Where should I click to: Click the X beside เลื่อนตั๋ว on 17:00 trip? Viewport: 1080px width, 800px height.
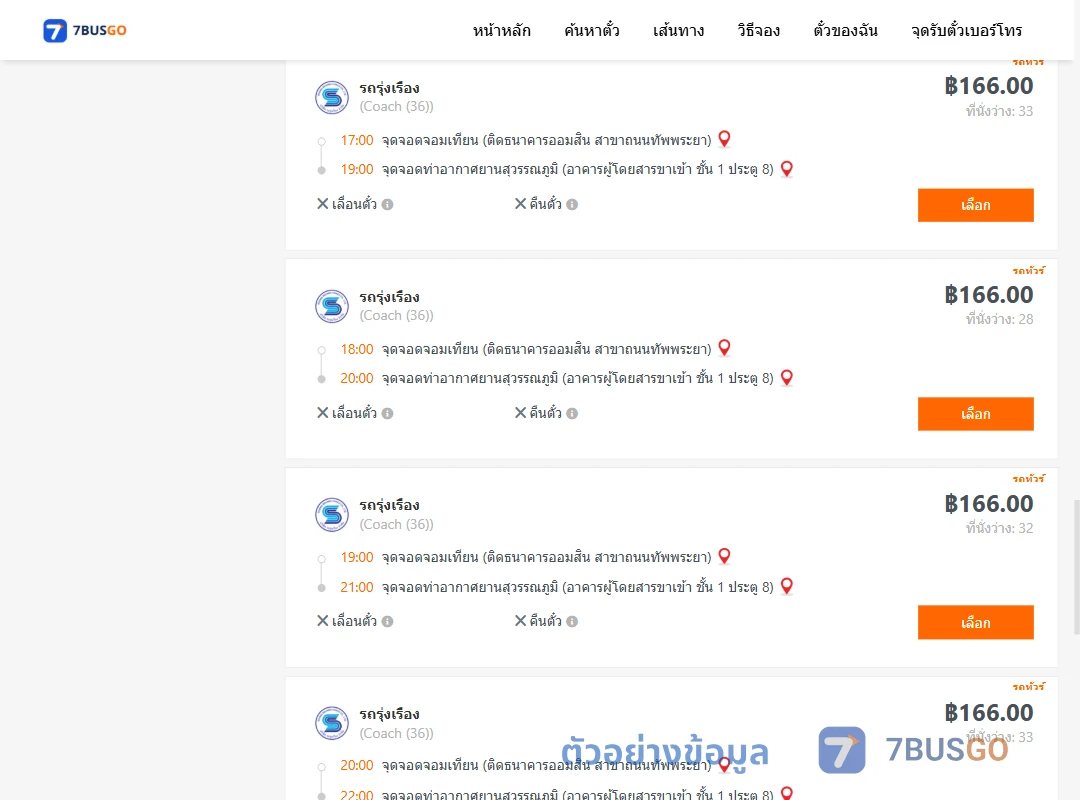click(x=322, y=204)
